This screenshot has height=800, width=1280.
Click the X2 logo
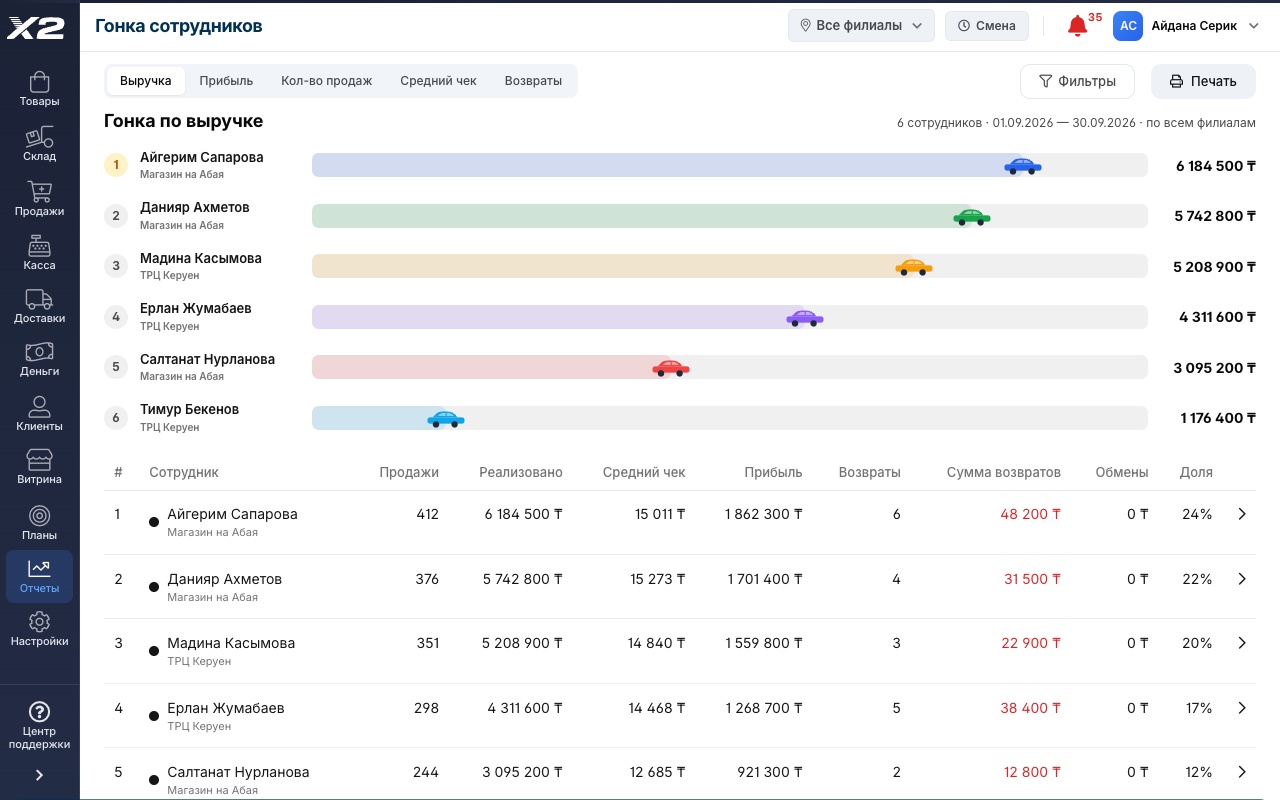tap(36, 28)
